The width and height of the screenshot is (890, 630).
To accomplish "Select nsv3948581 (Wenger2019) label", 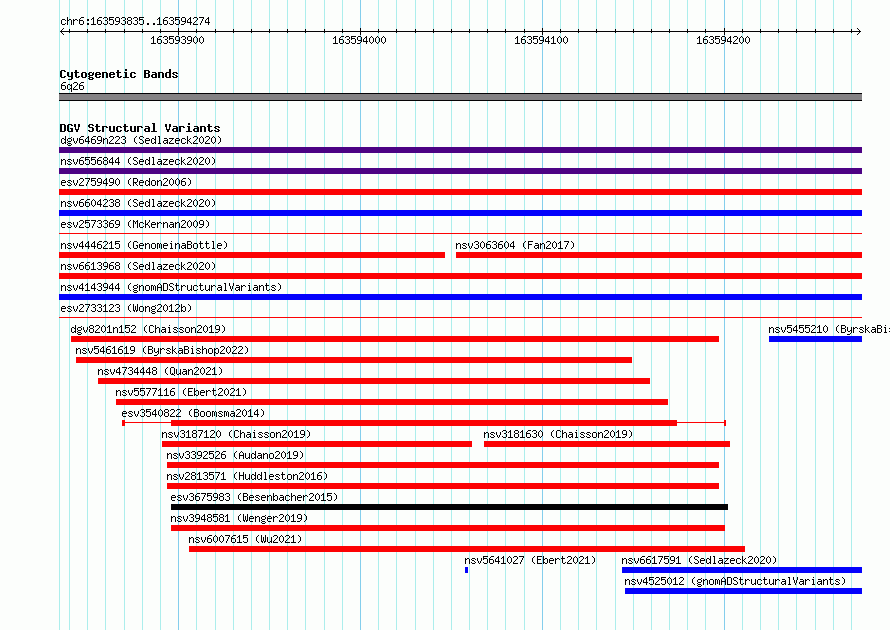I will coord(239,518).
